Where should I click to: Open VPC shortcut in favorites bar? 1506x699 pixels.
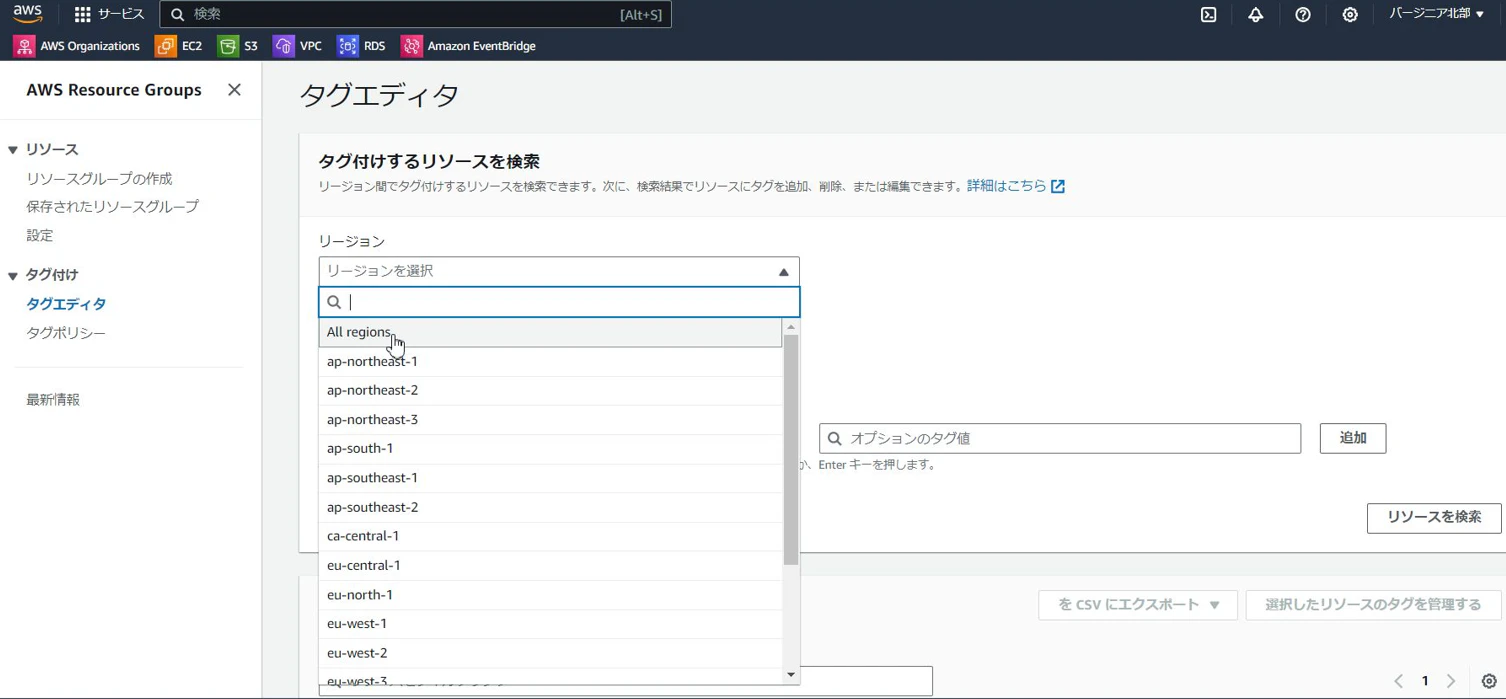(x=298, y=46)
